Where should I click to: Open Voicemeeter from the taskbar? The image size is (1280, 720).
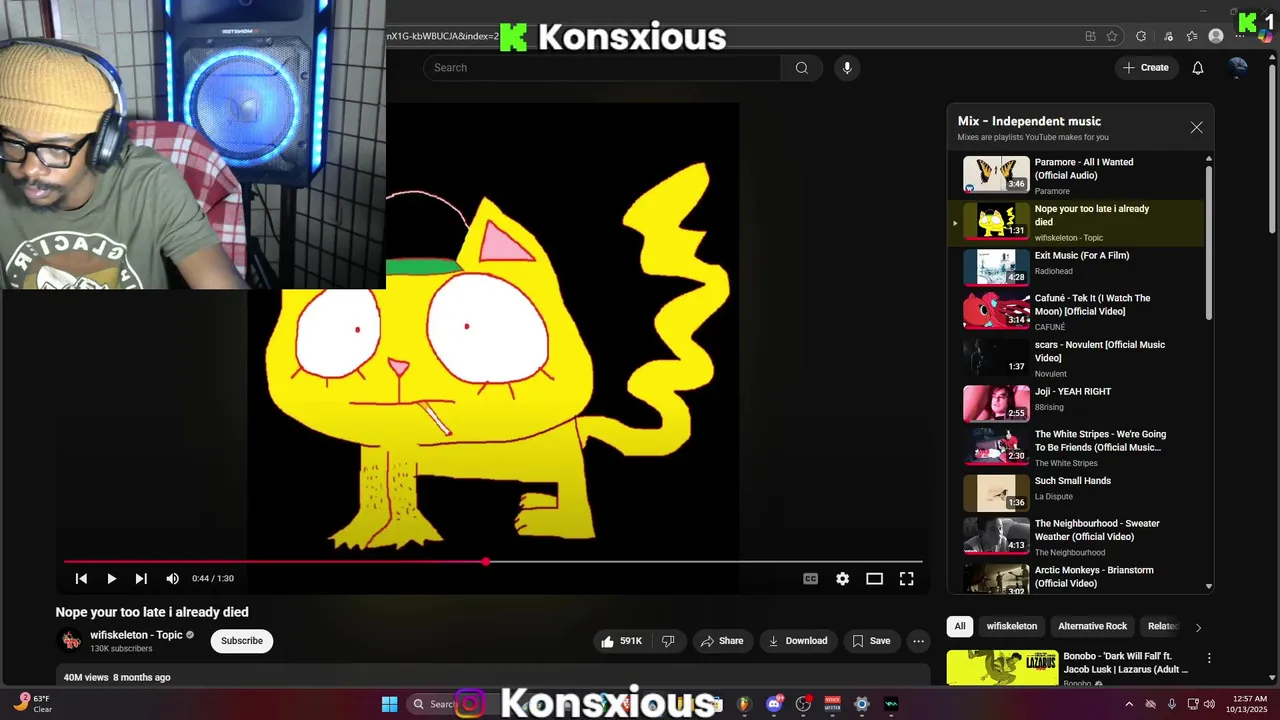(832, 704)
